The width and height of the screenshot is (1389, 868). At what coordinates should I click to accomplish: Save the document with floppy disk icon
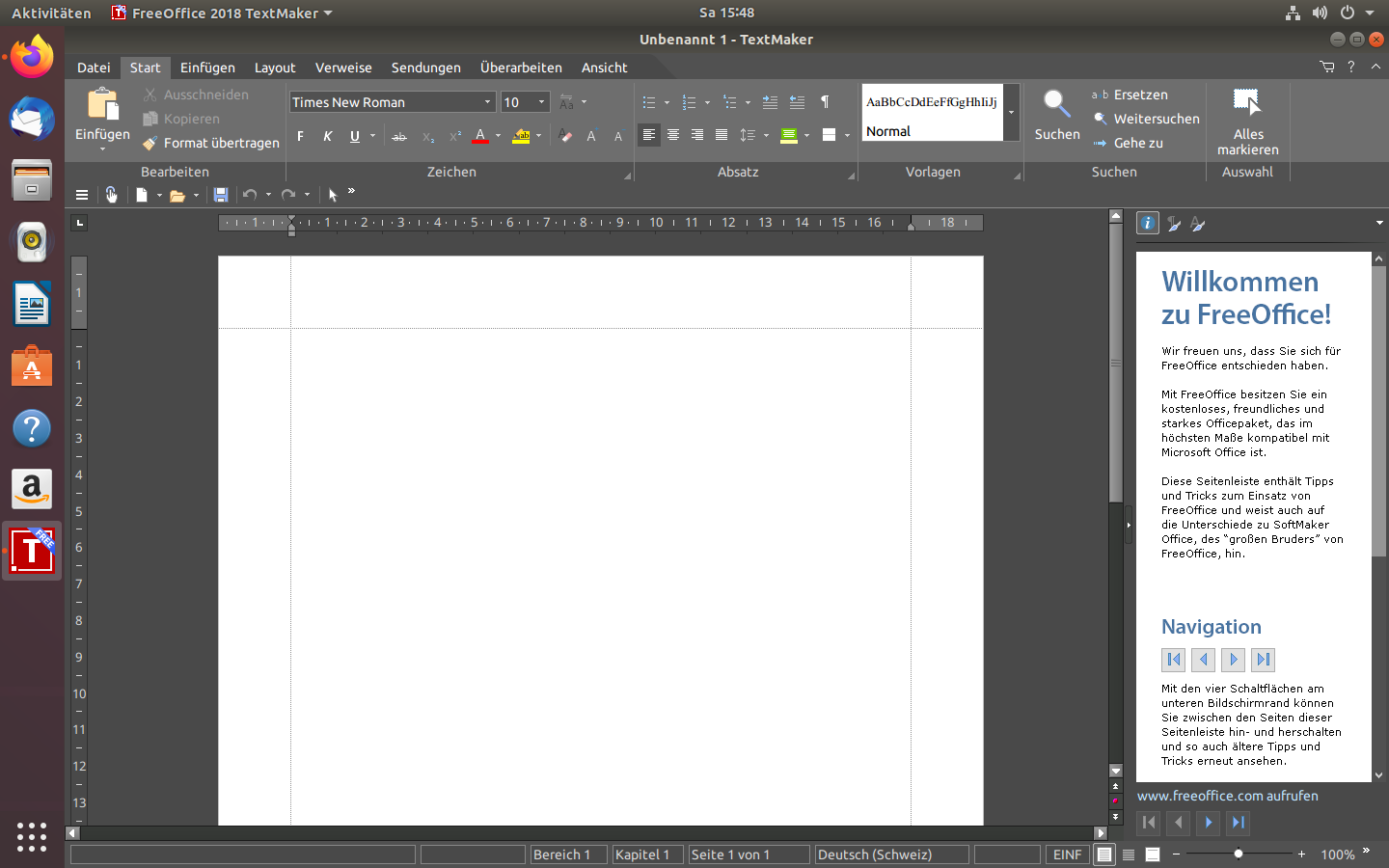coord(221,195)
